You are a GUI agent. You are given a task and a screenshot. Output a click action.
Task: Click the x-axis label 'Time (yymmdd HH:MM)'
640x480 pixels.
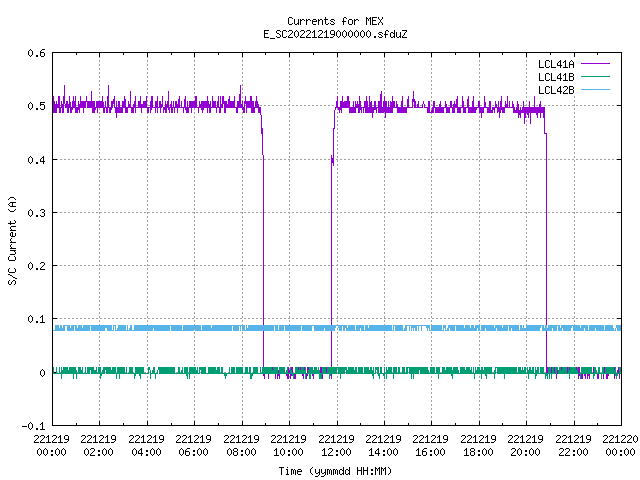[335, 471]
